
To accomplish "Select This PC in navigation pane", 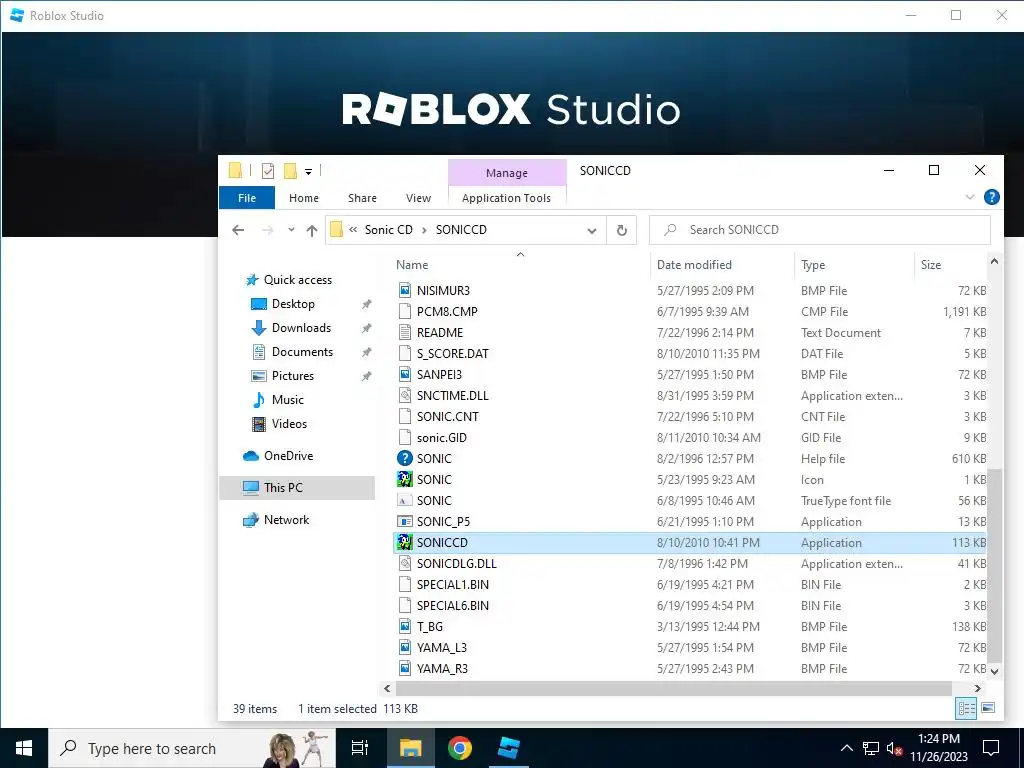I will click(297, 488).
